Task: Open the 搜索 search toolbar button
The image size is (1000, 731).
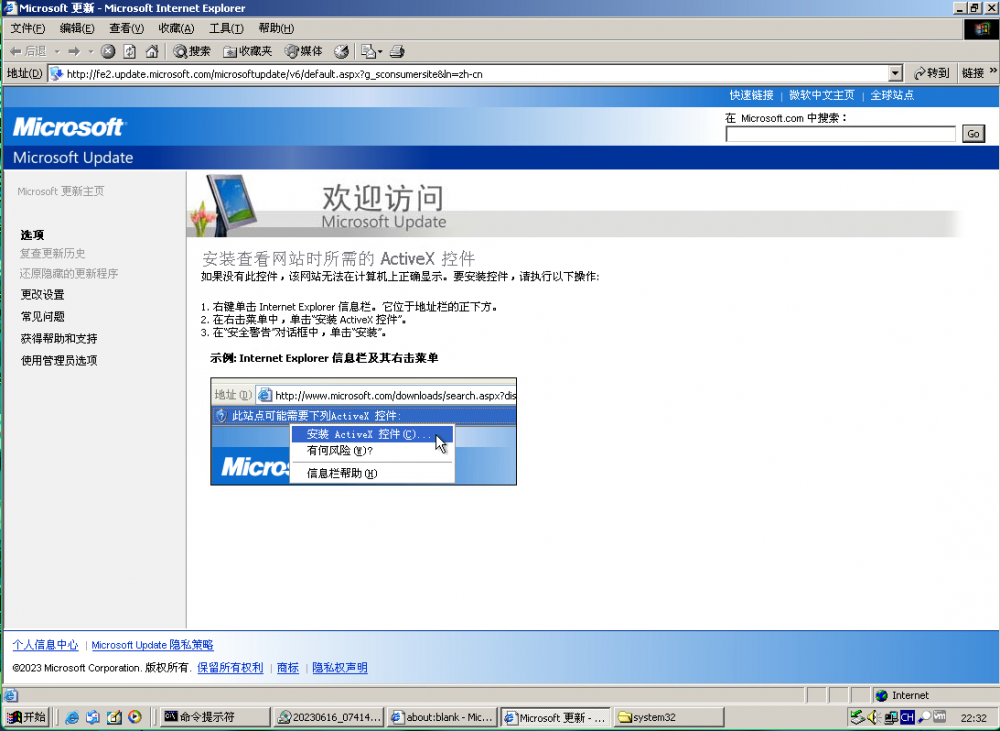Action: pos(192,52)
